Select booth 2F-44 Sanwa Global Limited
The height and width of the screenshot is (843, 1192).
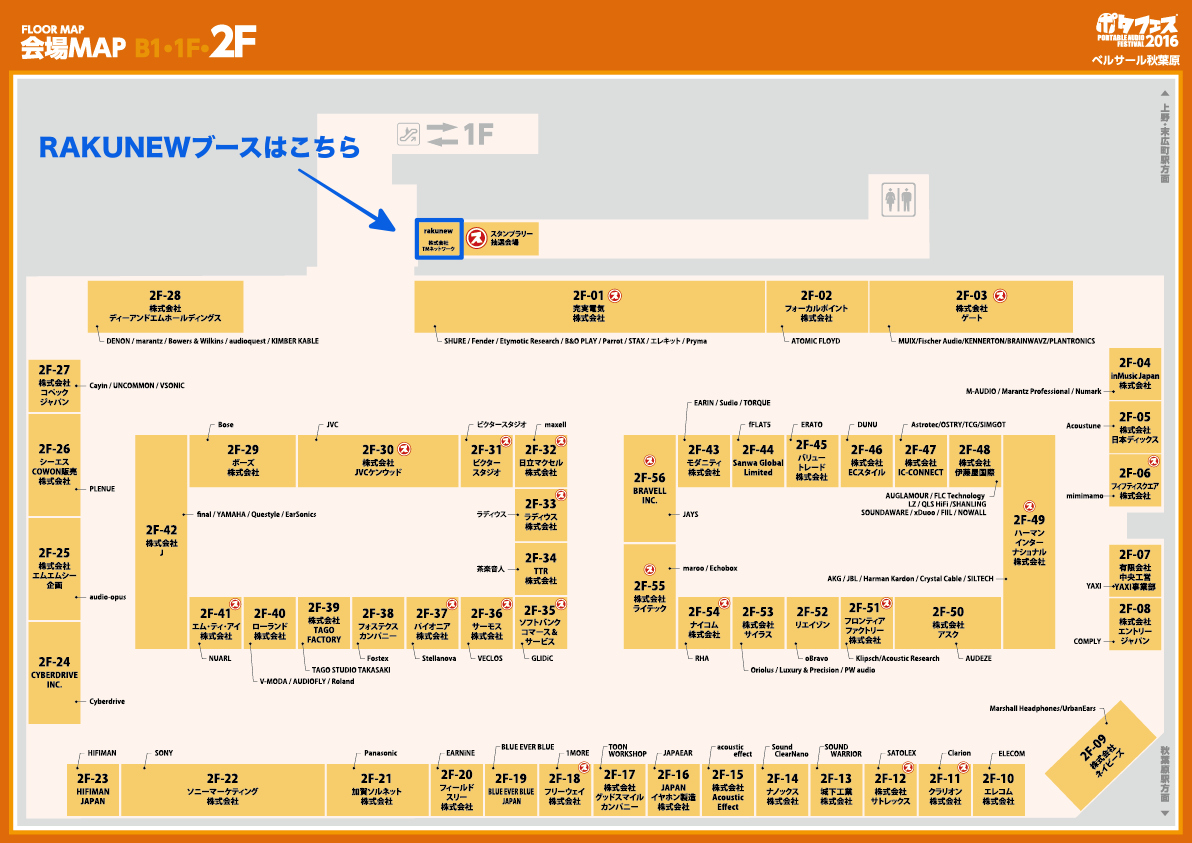click(758, 461)
